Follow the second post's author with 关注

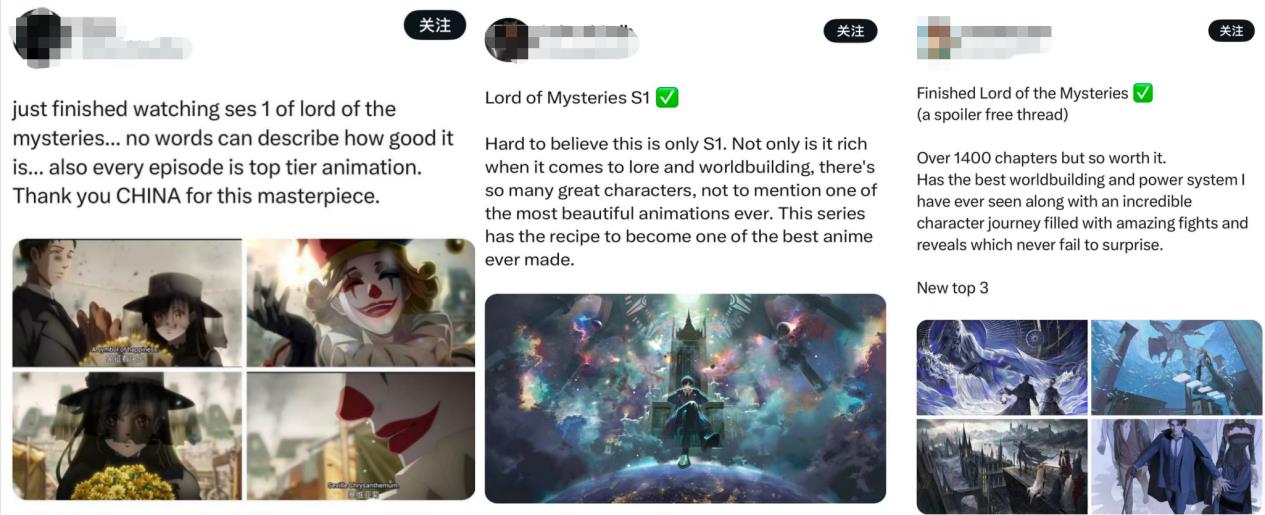point(850,31)
